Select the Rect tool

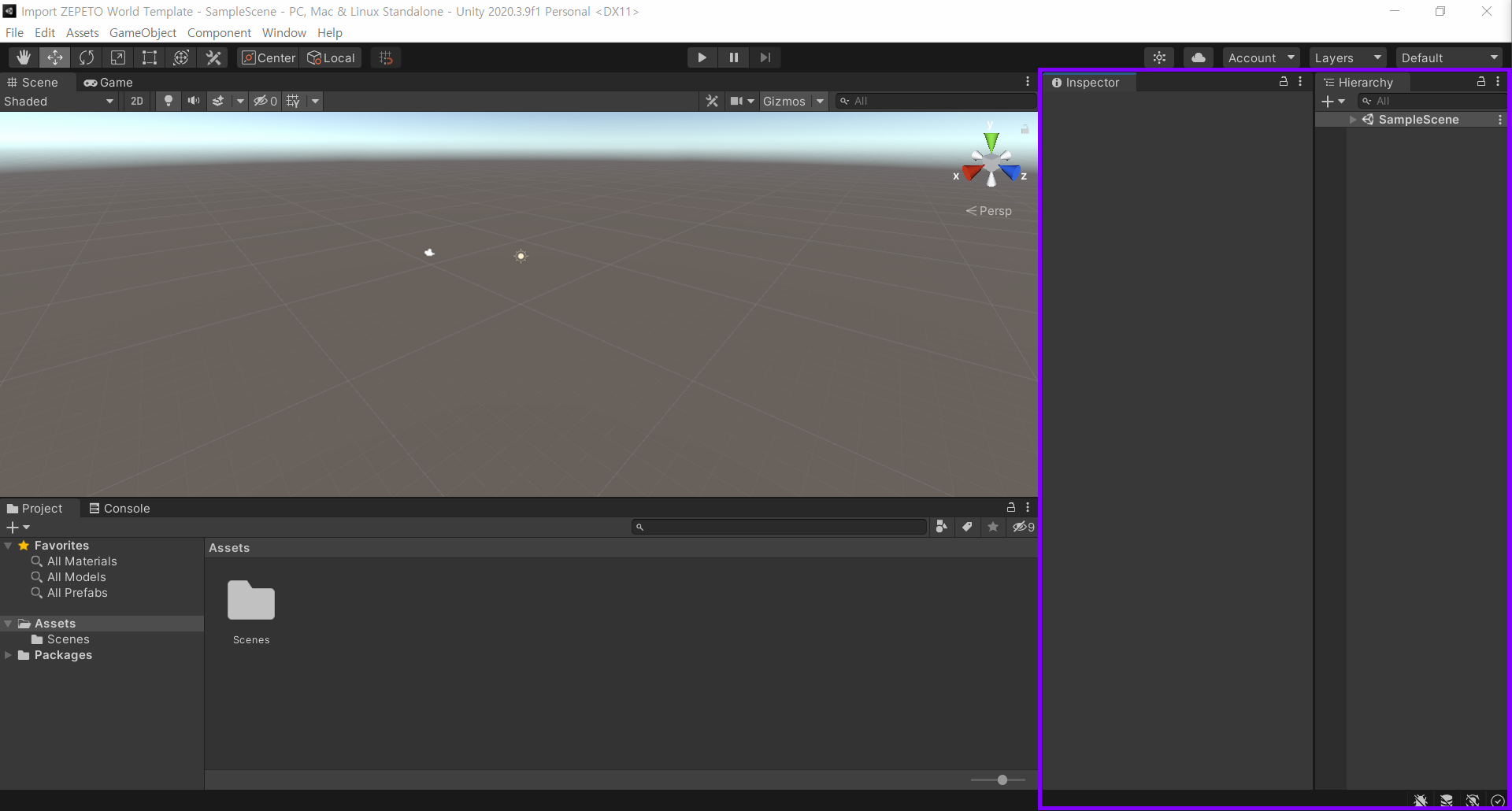(x=150, y=57)
